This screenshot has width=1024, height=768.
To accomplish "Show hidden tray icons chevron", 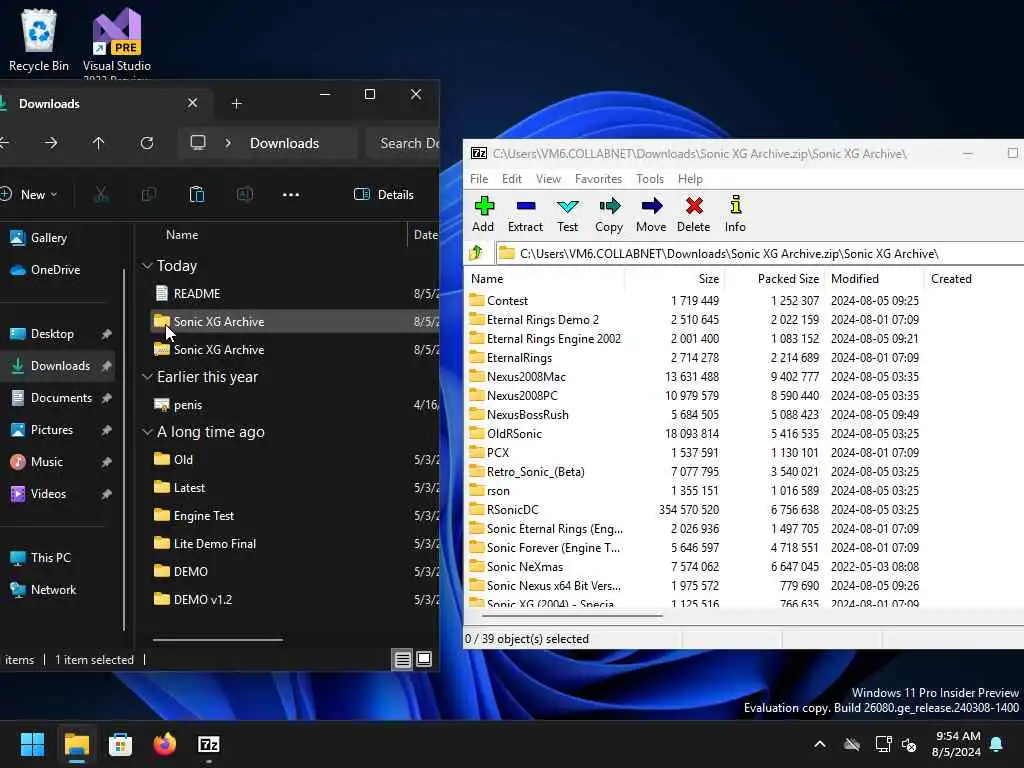I will 820,744.
